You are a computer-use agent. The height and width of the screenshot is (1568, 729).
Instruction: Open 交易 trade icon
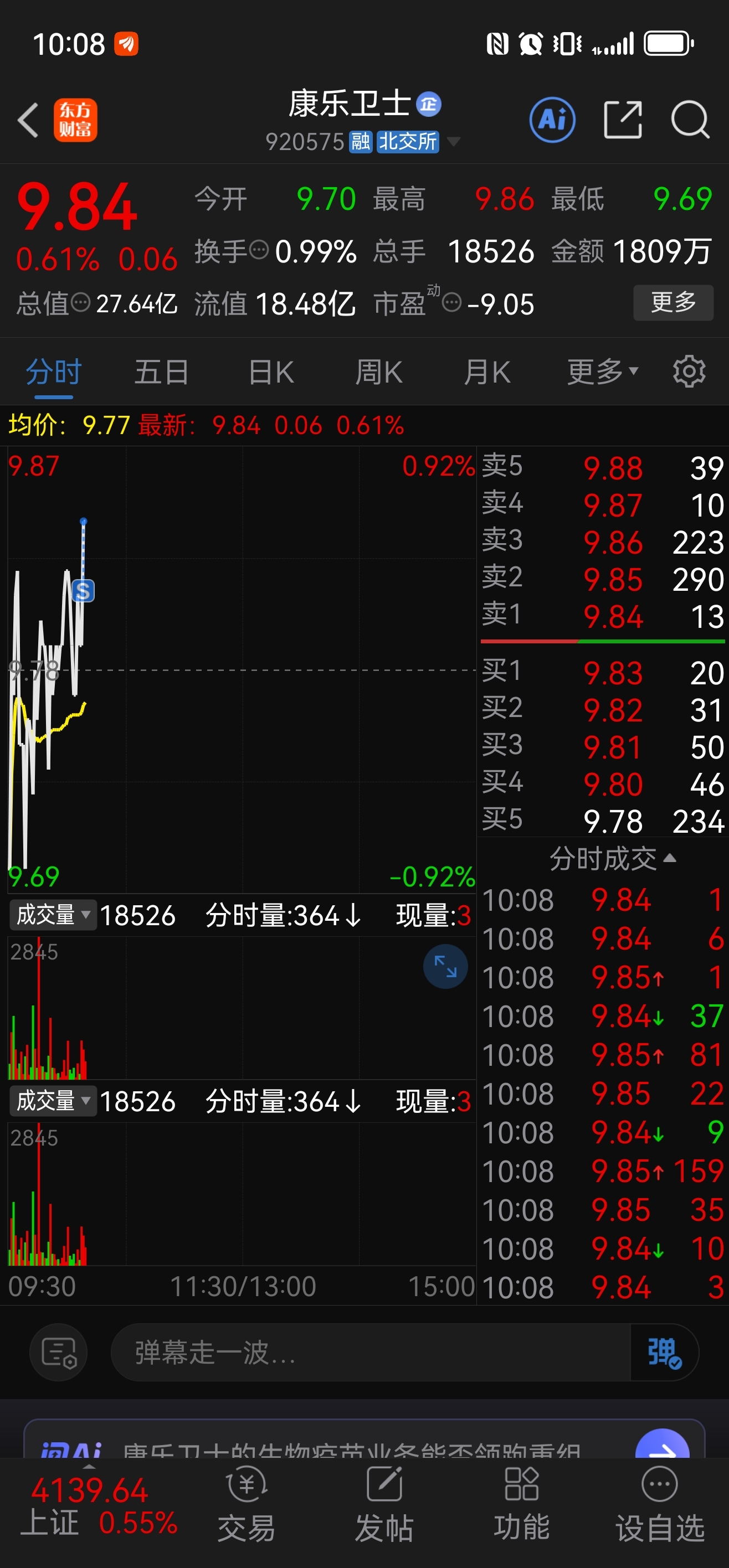point(247,1503)
